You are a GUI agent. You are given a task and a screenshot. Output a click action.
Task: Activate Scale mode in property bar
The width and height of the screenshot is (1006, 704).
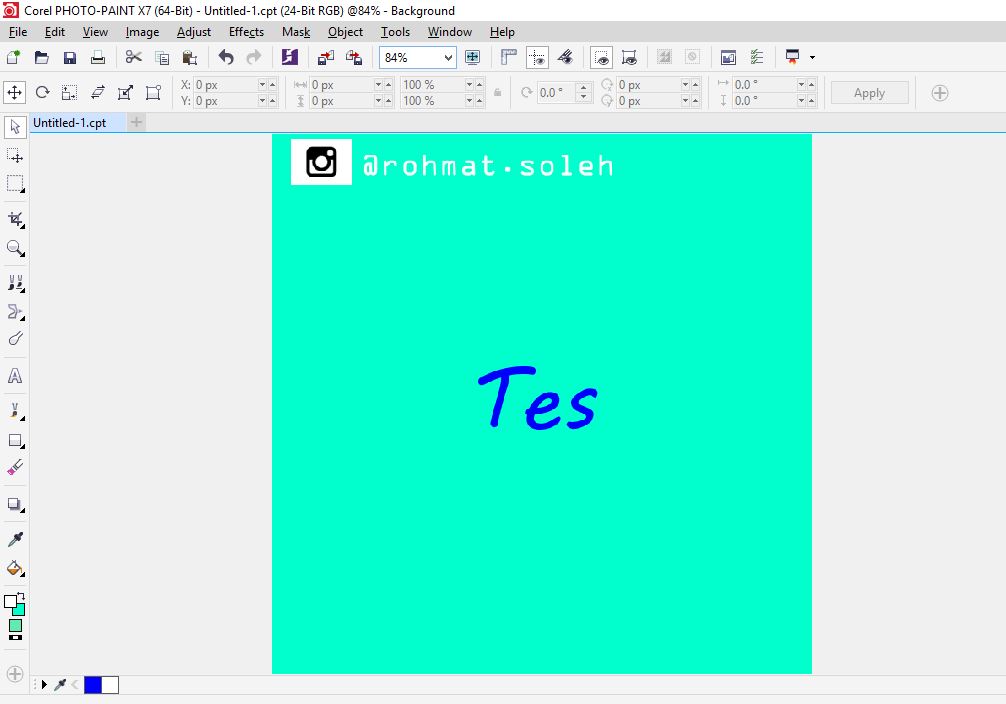[x=70, y=92]
